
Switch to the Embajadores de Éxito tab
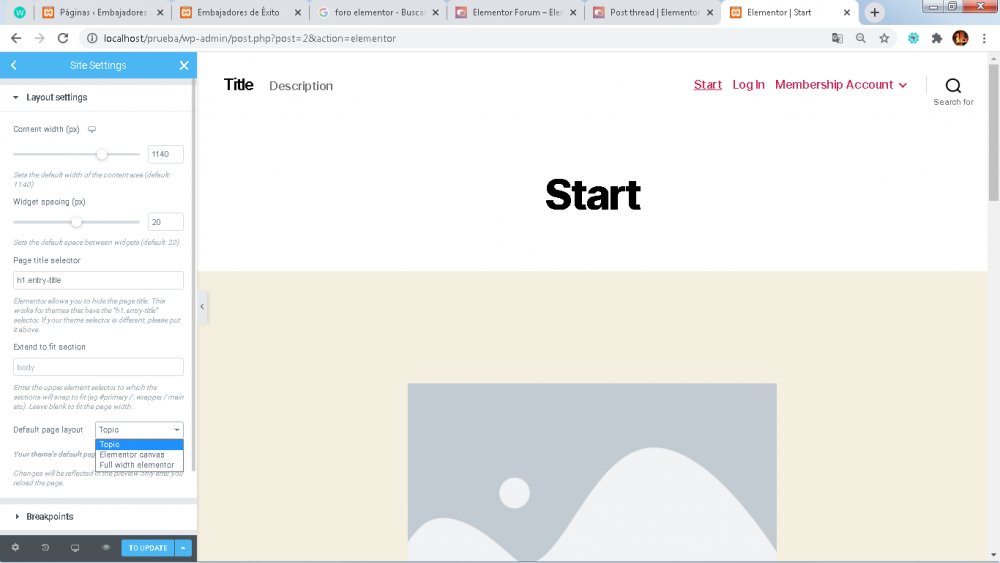pos(239,13)
